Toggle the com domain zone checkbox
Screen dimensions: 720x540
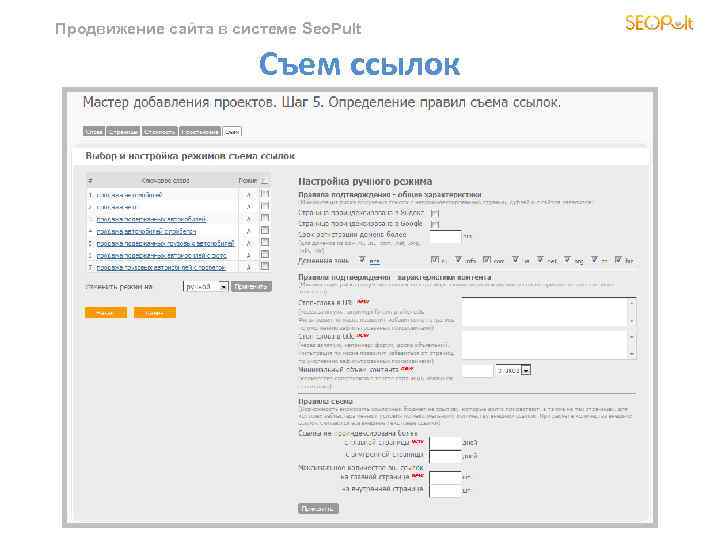487,260
